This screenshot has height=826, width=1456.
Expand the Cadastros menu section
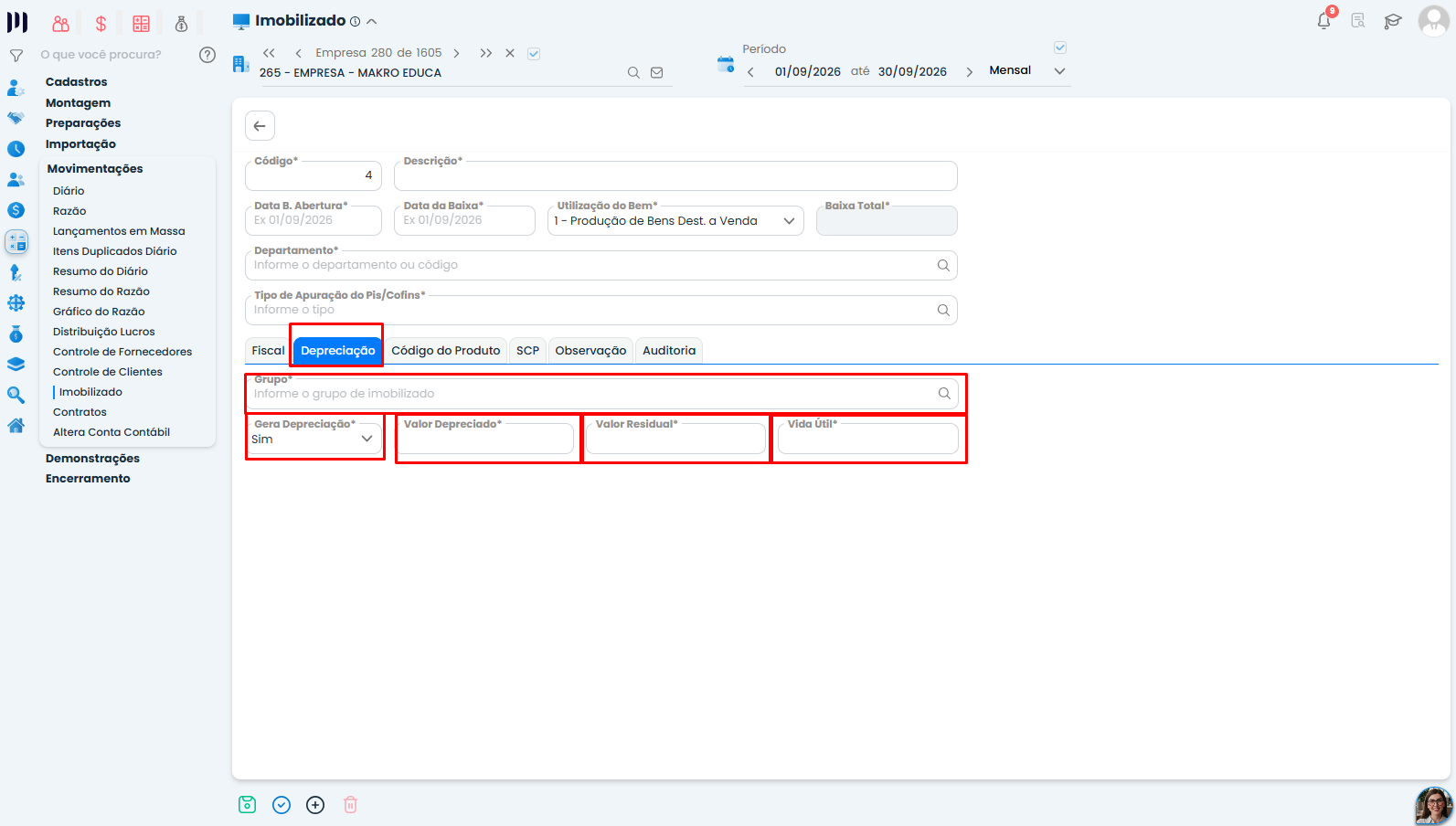click(x=77, y=82)
